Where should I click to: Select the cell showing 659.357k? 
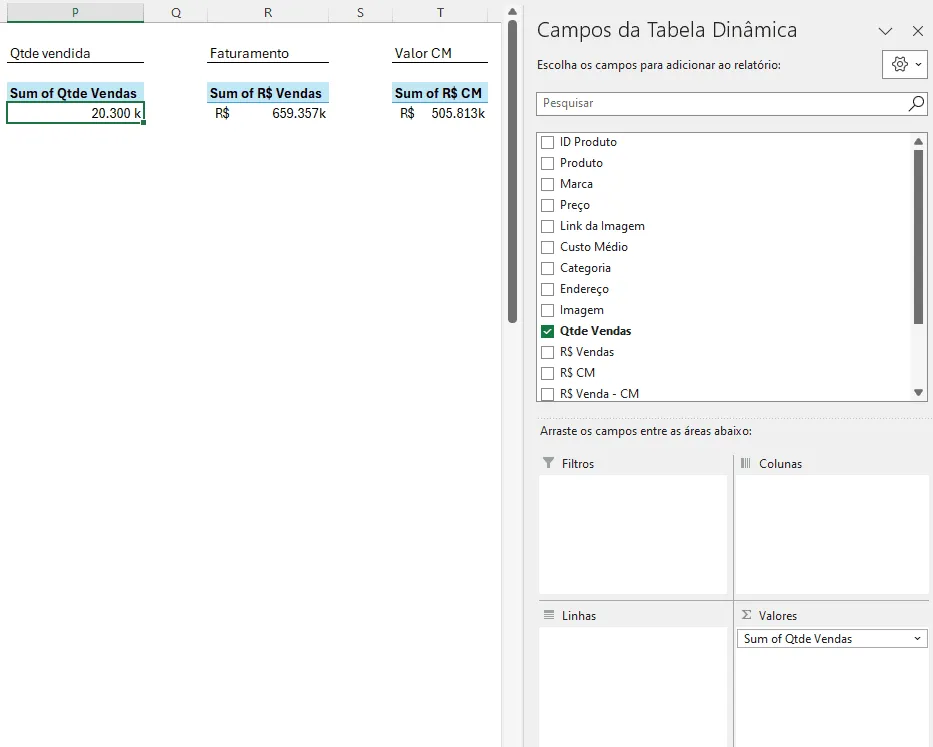(x=268, y=113)
